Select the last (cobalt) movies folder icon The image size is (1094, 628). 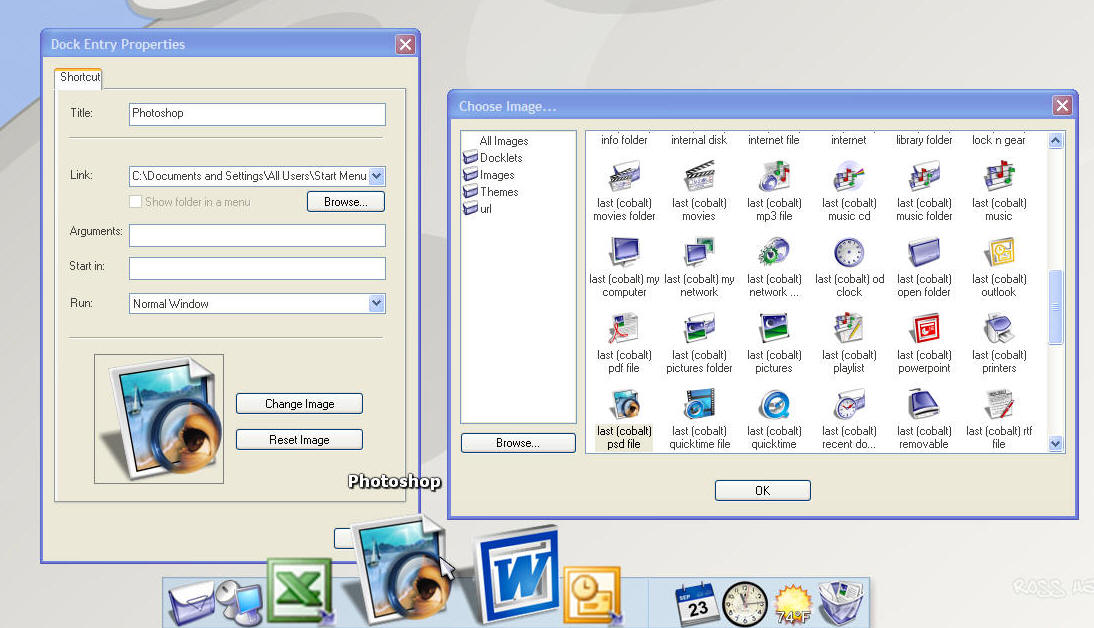624,176
